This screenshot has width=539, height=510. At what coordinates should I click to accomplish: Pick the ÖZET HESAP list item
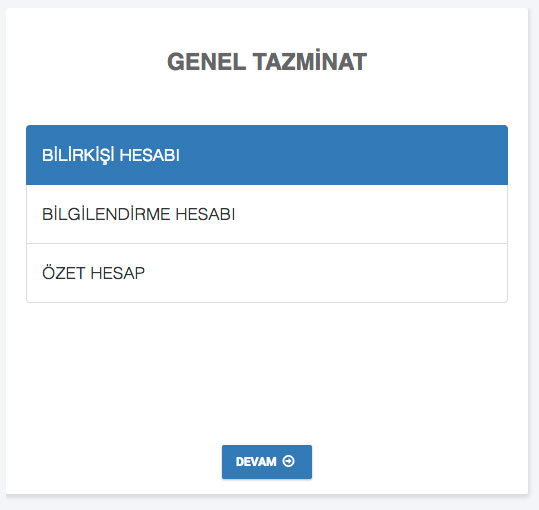(267, 273)
